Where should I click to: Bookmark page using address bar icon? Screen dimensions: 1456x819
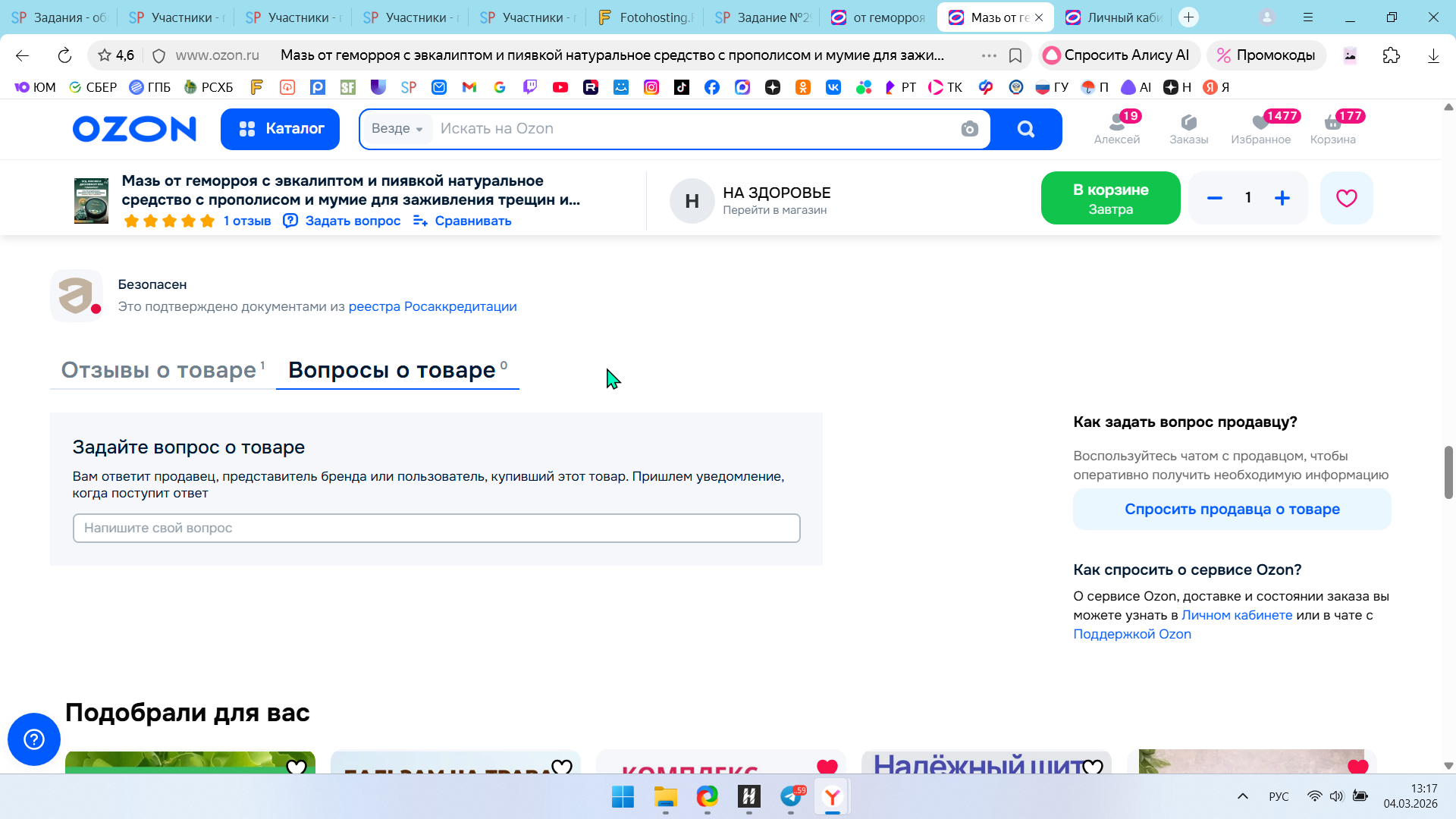[x=1015, y=55]
